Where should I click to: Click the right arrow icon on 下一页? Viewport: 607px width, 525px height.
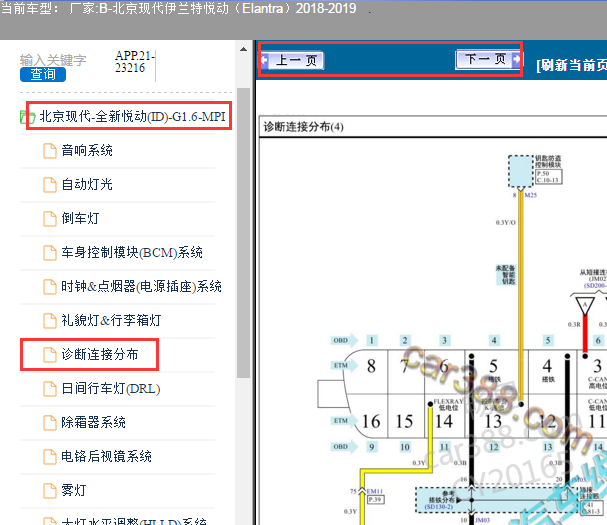[516, 59]
